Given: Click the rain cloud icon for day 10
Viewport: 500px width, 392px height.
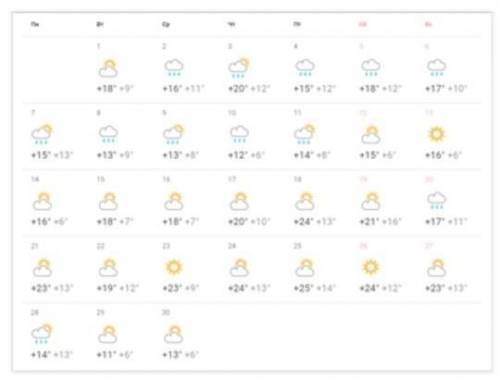Looking at the screenshot, I should tap(240, 134).
